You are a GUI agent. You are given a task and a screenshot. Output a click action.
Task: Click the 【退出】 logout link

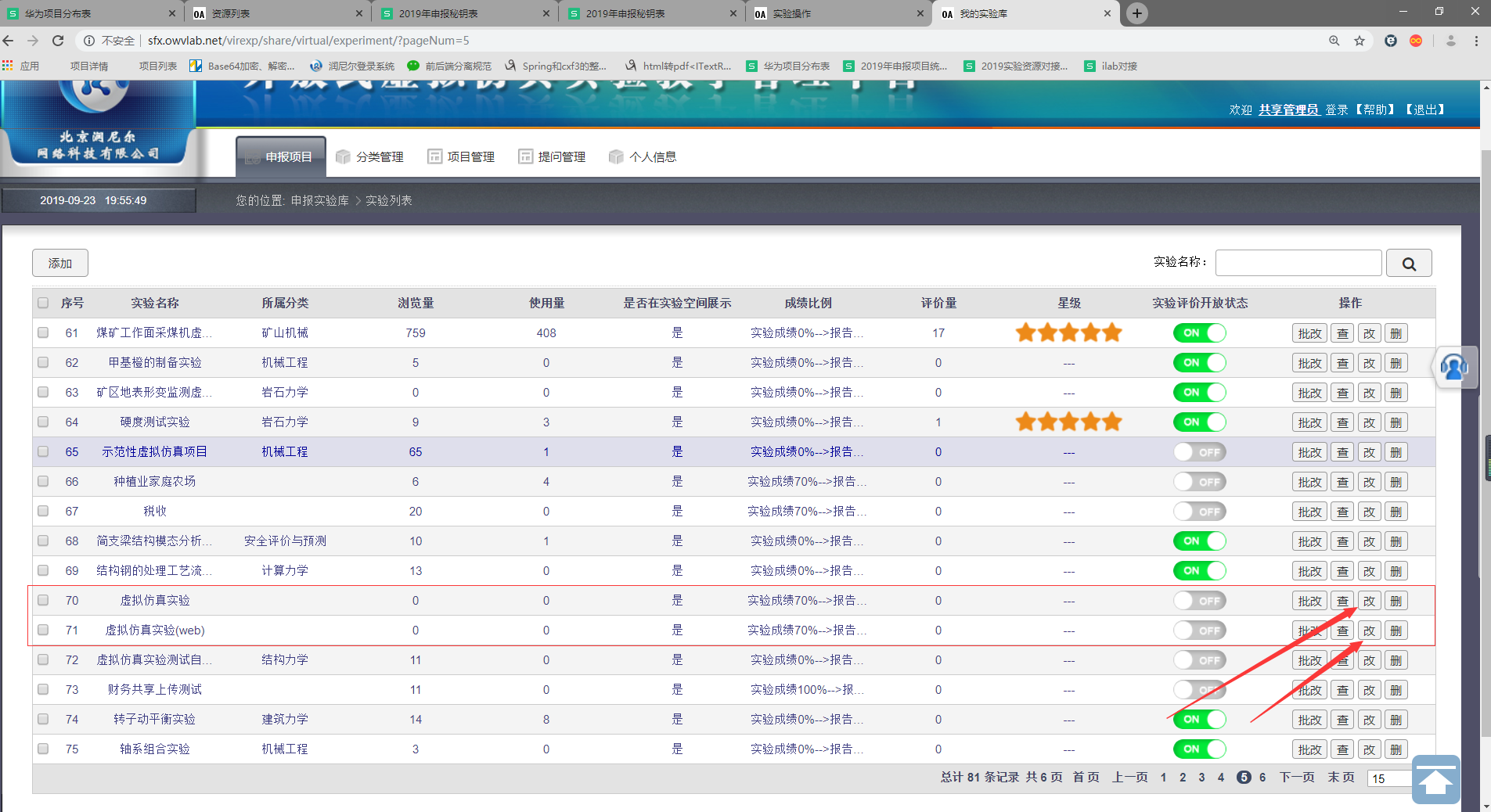[x=1424, y=110]
